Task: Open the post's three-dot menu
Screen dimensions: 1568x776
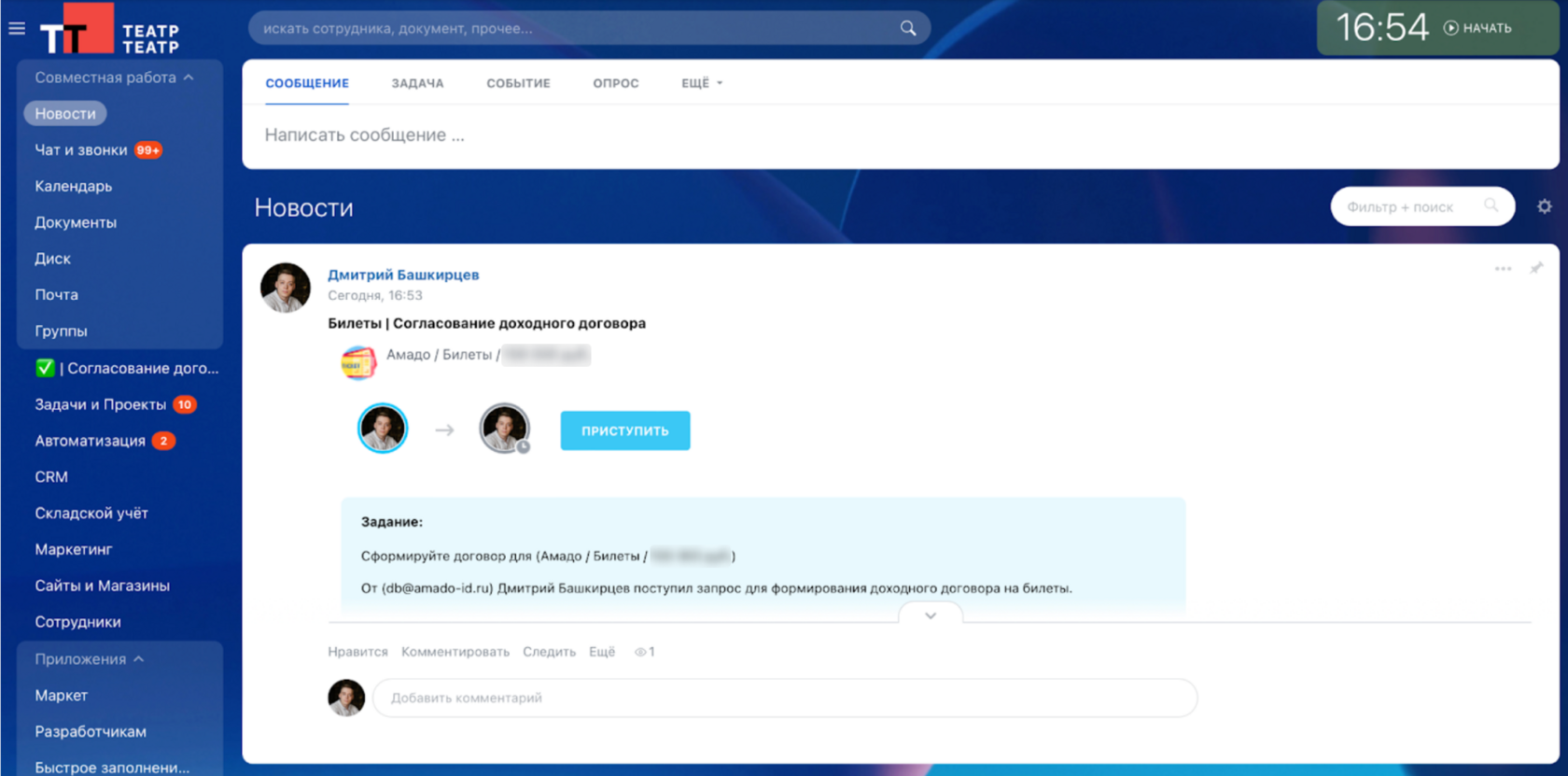Action: [x=1503, y=269]
